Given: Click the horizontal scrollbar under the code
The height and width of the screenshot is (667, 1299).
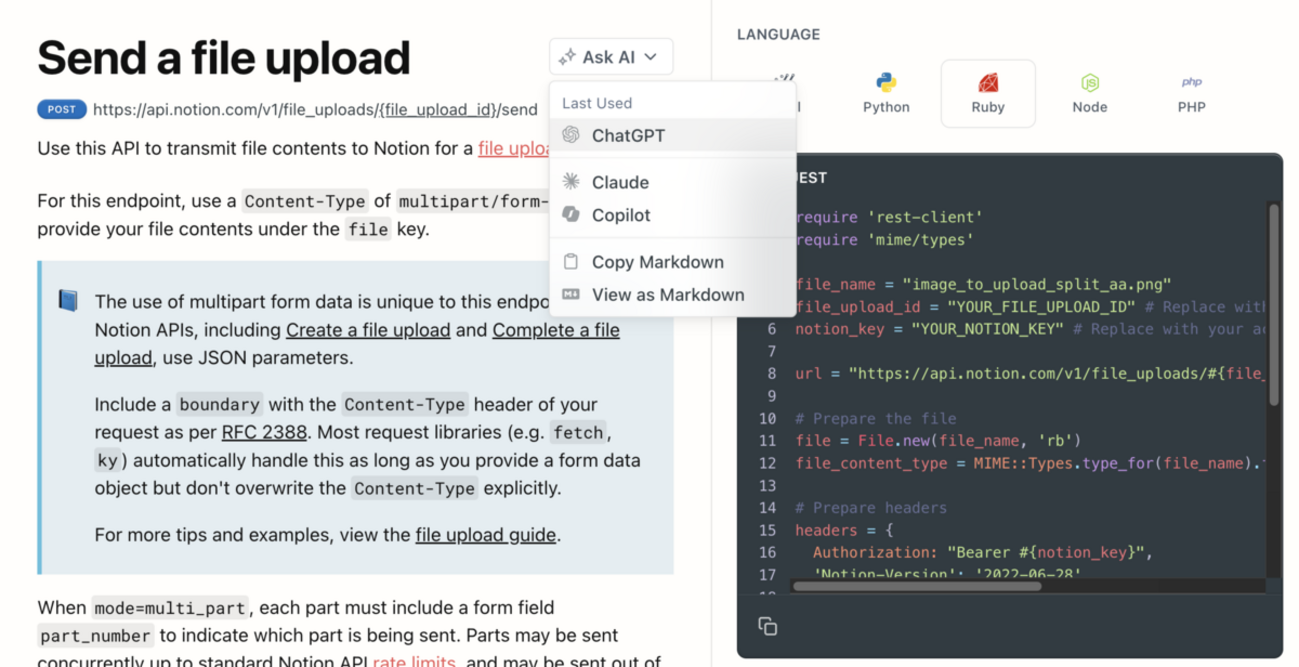Looking at the screenshot, I should 917,586.
